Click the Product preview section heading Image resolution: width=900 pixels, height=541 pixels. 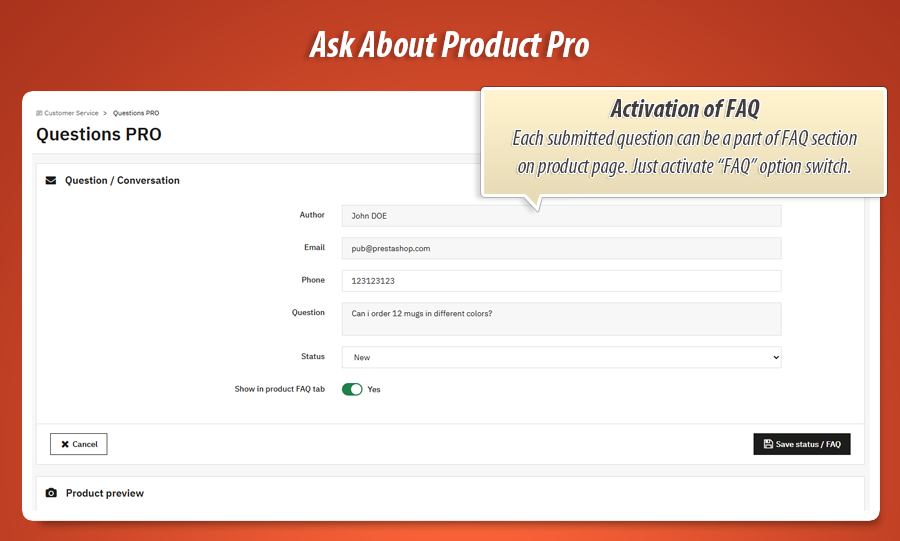click(x=104, y=493)
